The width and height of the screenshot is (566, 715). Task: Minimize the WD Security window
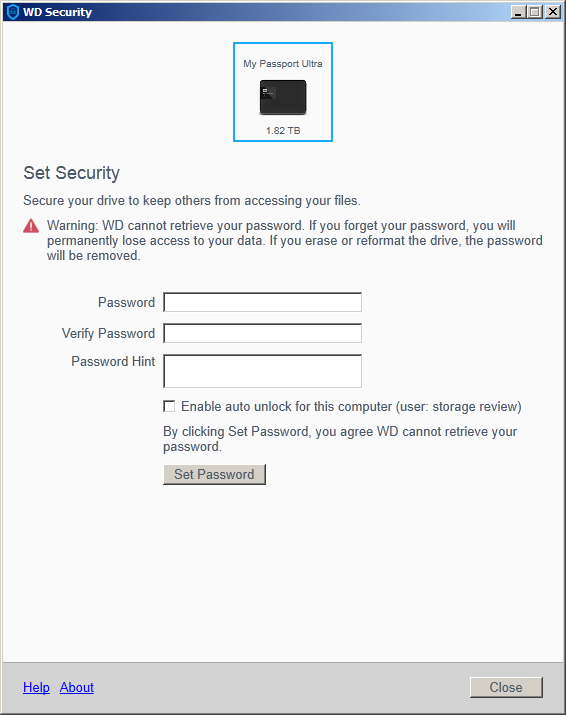click(x=518, y=12)
